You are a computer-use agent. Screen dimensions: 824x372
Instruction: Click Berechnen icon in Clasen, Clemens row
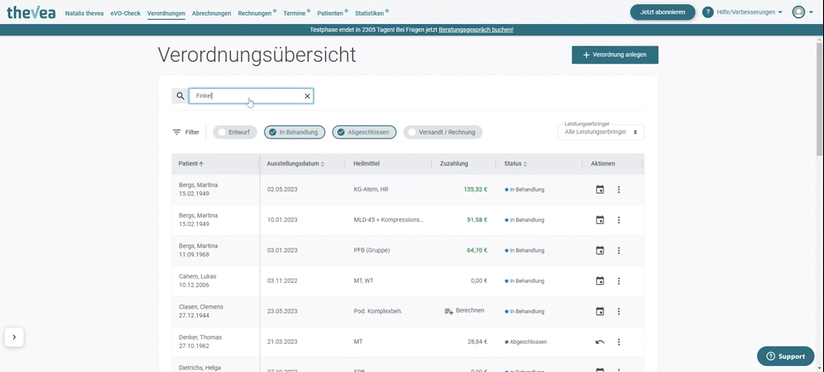pos(449,311)
